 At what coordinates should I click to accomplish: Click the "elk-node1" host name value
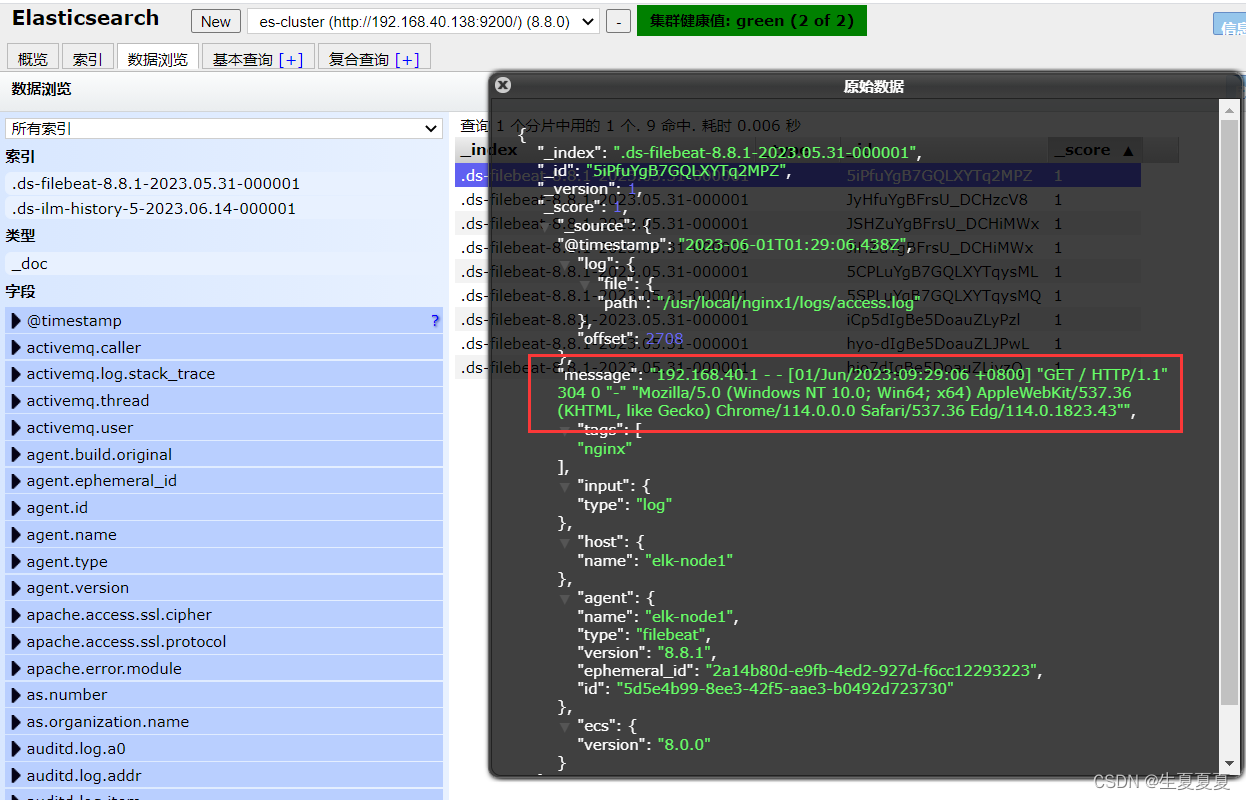[689, 561]
